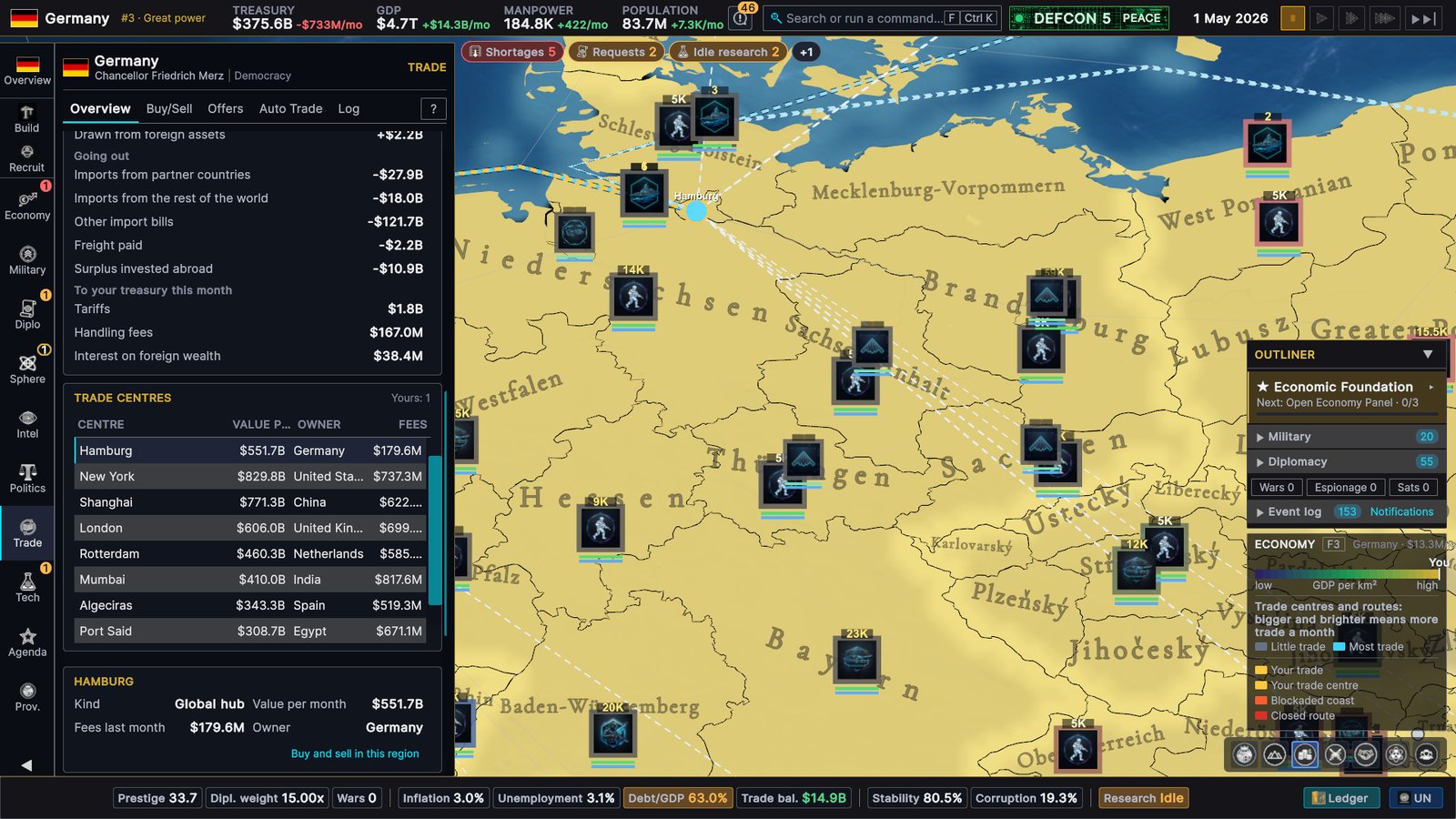Set game speed to triple fast
The height and width of the screenshot is (819, 1456).
click(1384, 18)
